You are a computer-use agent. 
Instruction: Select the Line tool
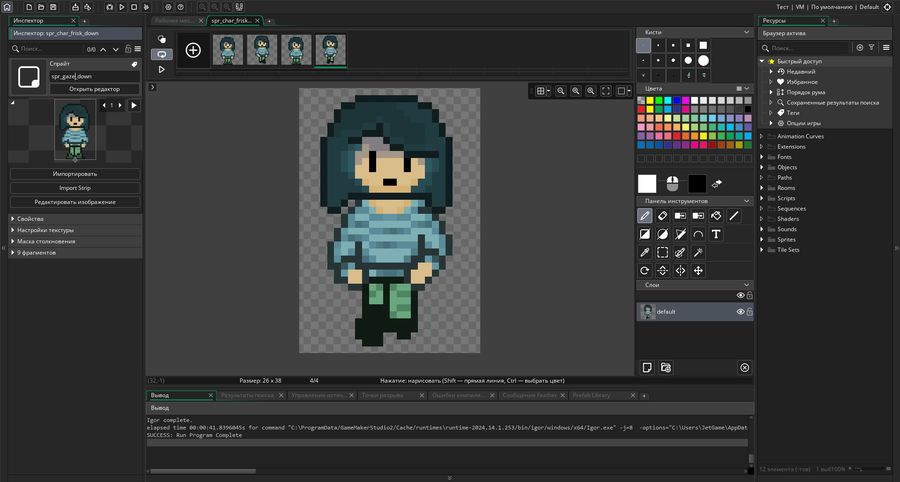pos(734,216)
